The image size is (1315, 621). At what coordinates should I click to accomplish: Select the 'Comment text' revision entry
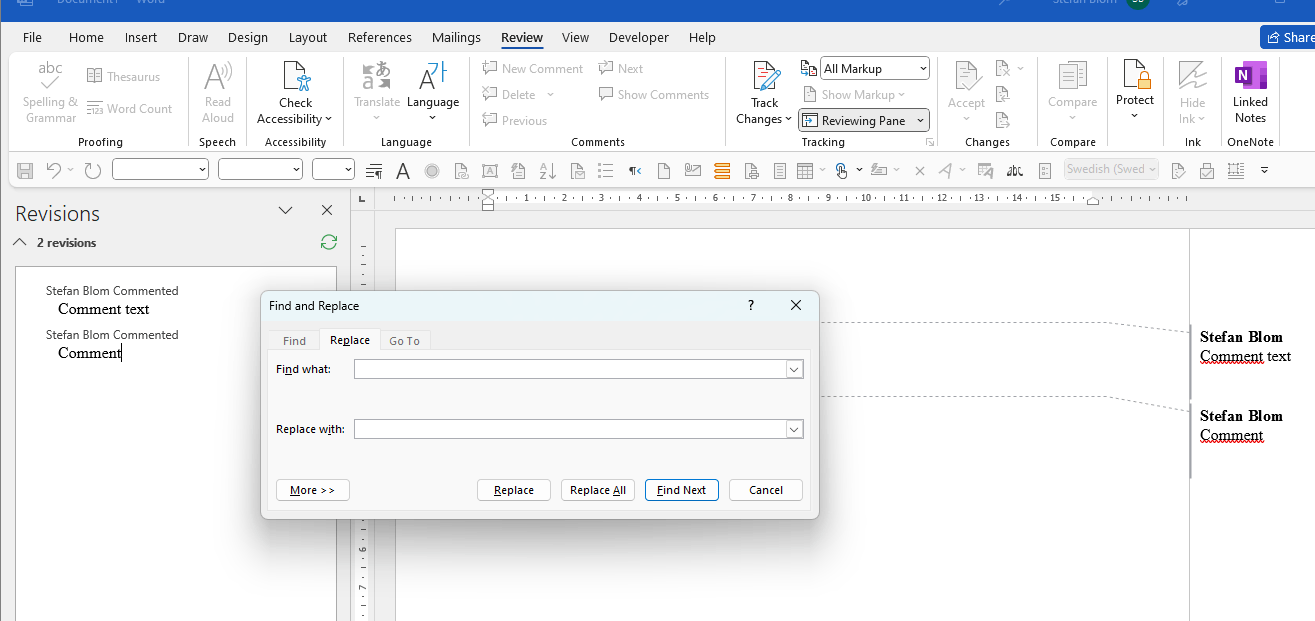[x=104, y=309]
